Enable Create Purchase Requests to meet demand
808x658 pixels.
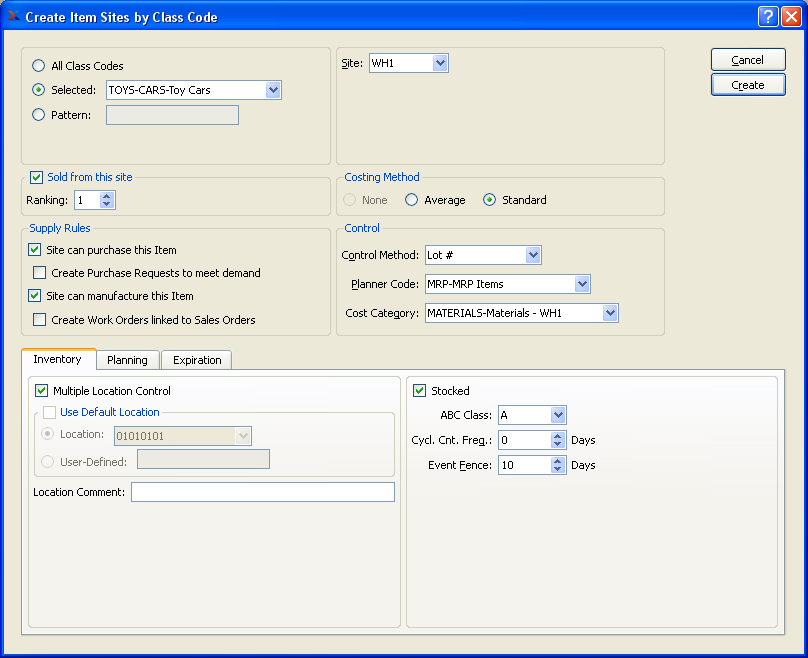point(39,273)
